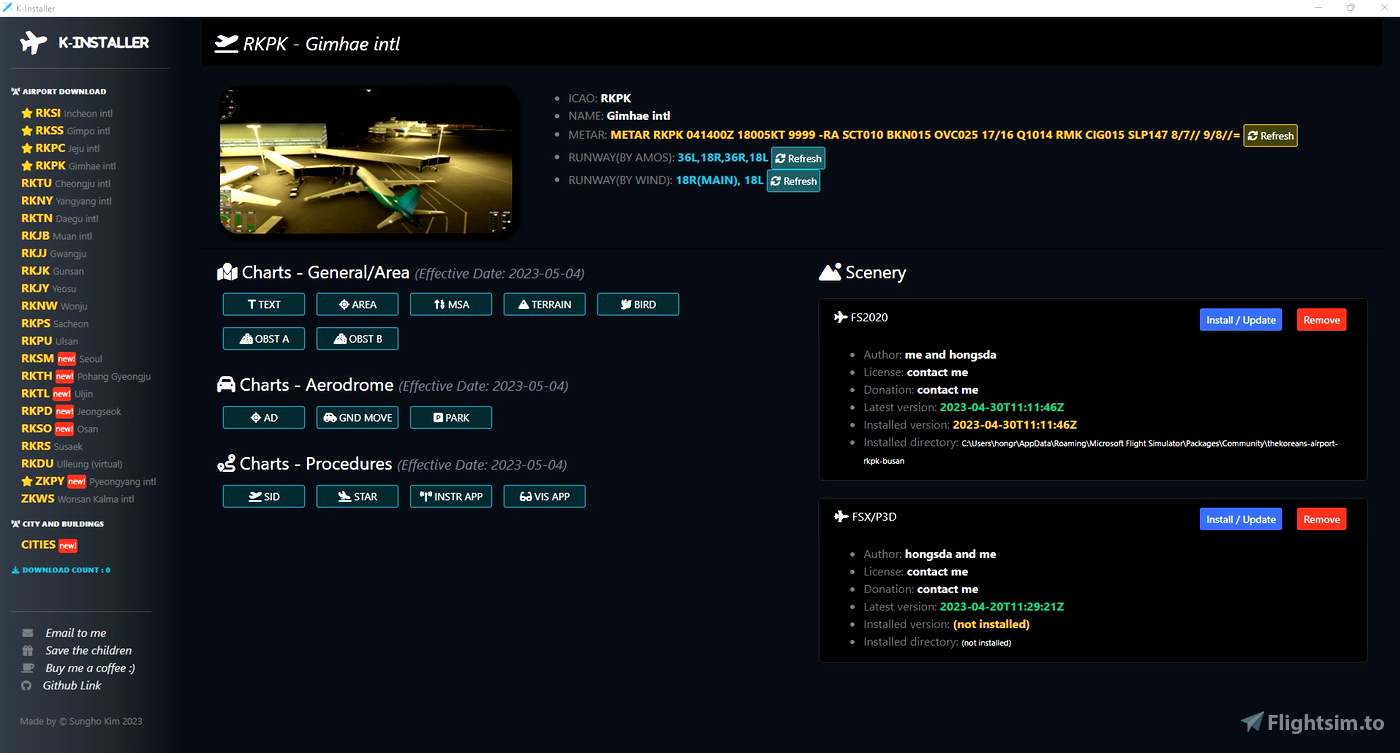
Task: Open the INSTR APP chart
Action: (x=451, y=496)
